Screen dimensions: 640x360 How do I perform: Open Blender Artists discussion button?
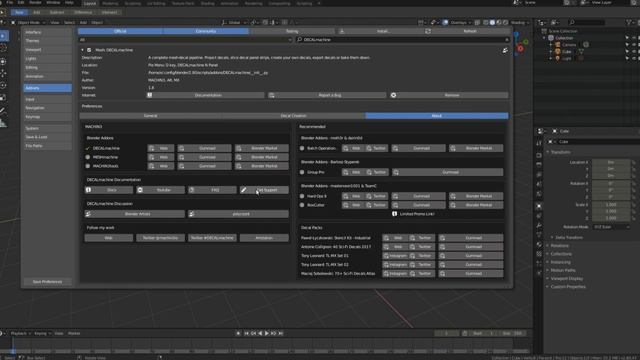[135, 214]
